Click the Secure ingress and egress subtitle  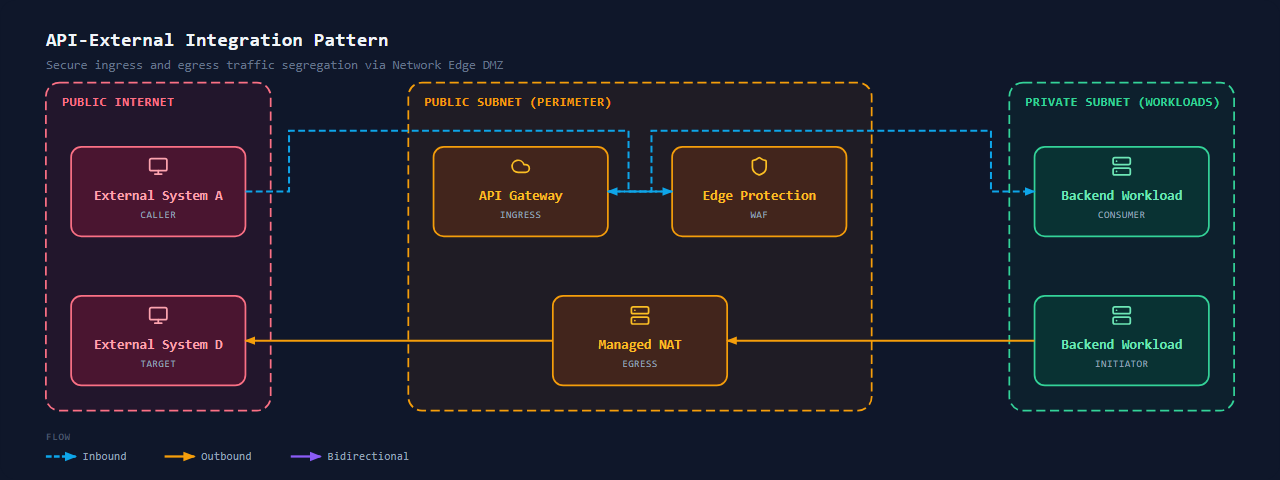[275, 64]
